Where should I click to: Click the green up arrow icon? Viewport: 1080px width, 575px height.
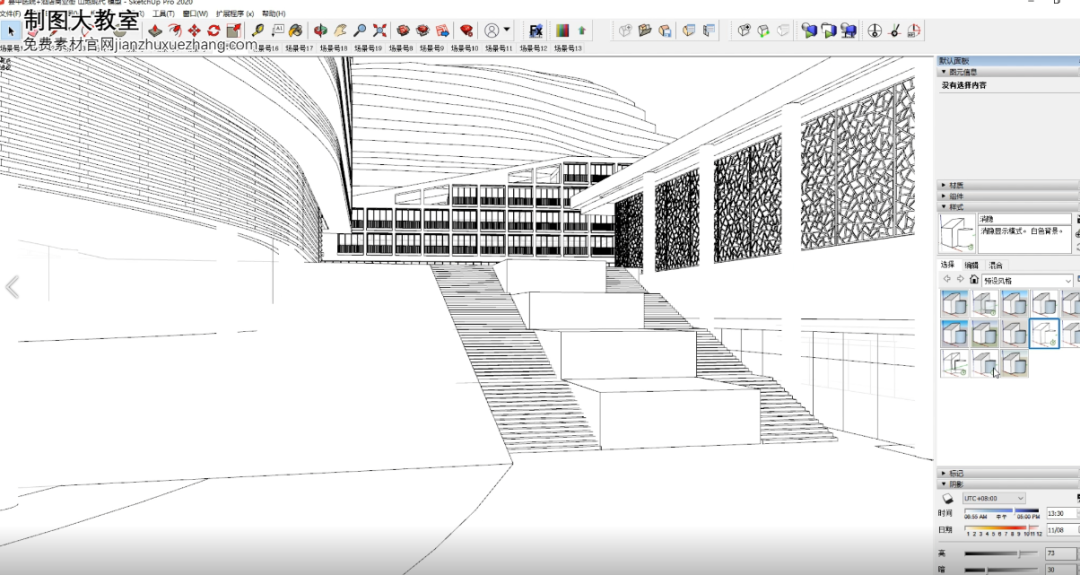point(582,30)
